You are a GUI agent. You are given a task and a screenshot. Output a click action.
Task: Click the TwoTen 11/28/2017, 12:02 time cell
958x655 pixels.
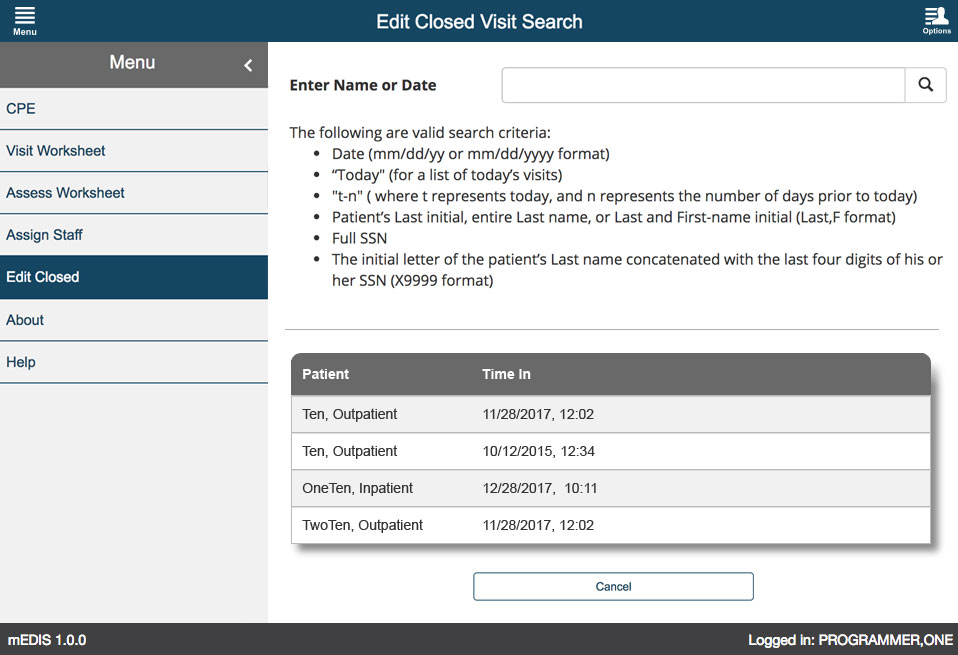(538, 525)
